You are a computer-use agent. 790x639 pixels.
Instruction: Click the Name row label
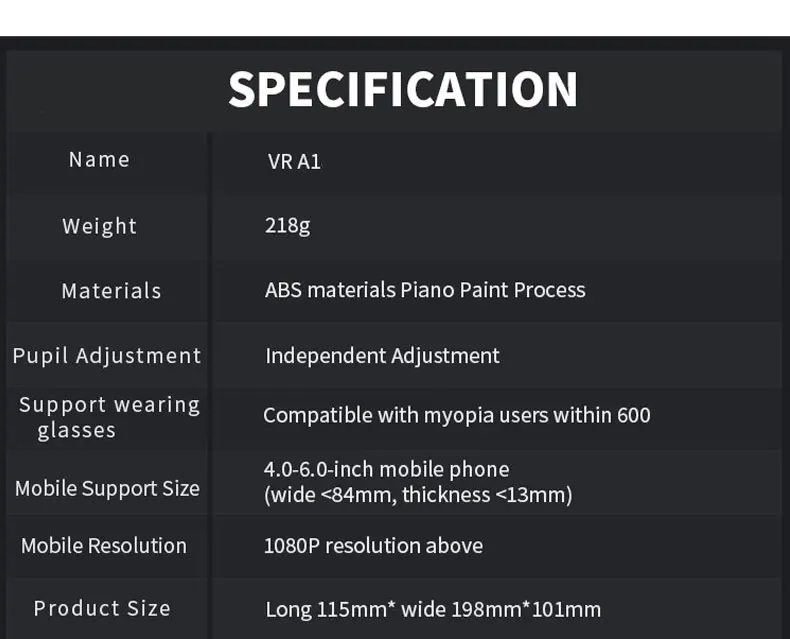tap(99, 160)
